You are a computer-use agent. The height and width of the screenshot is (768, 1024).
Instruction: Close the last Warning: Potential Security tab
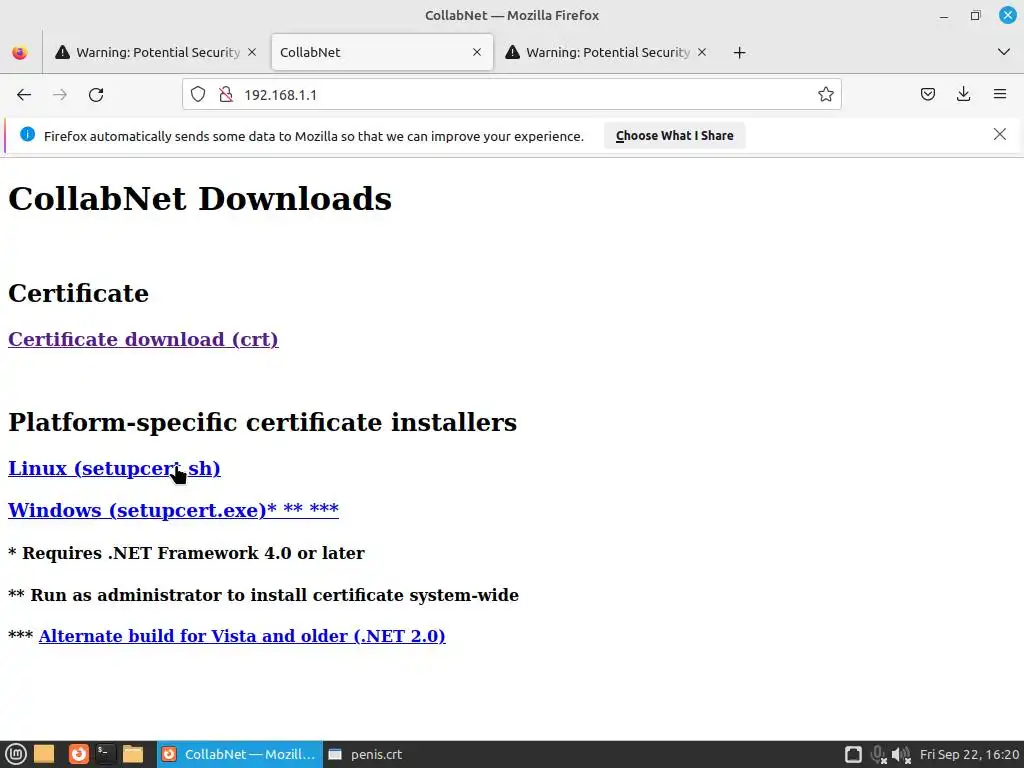pos(702,52)
